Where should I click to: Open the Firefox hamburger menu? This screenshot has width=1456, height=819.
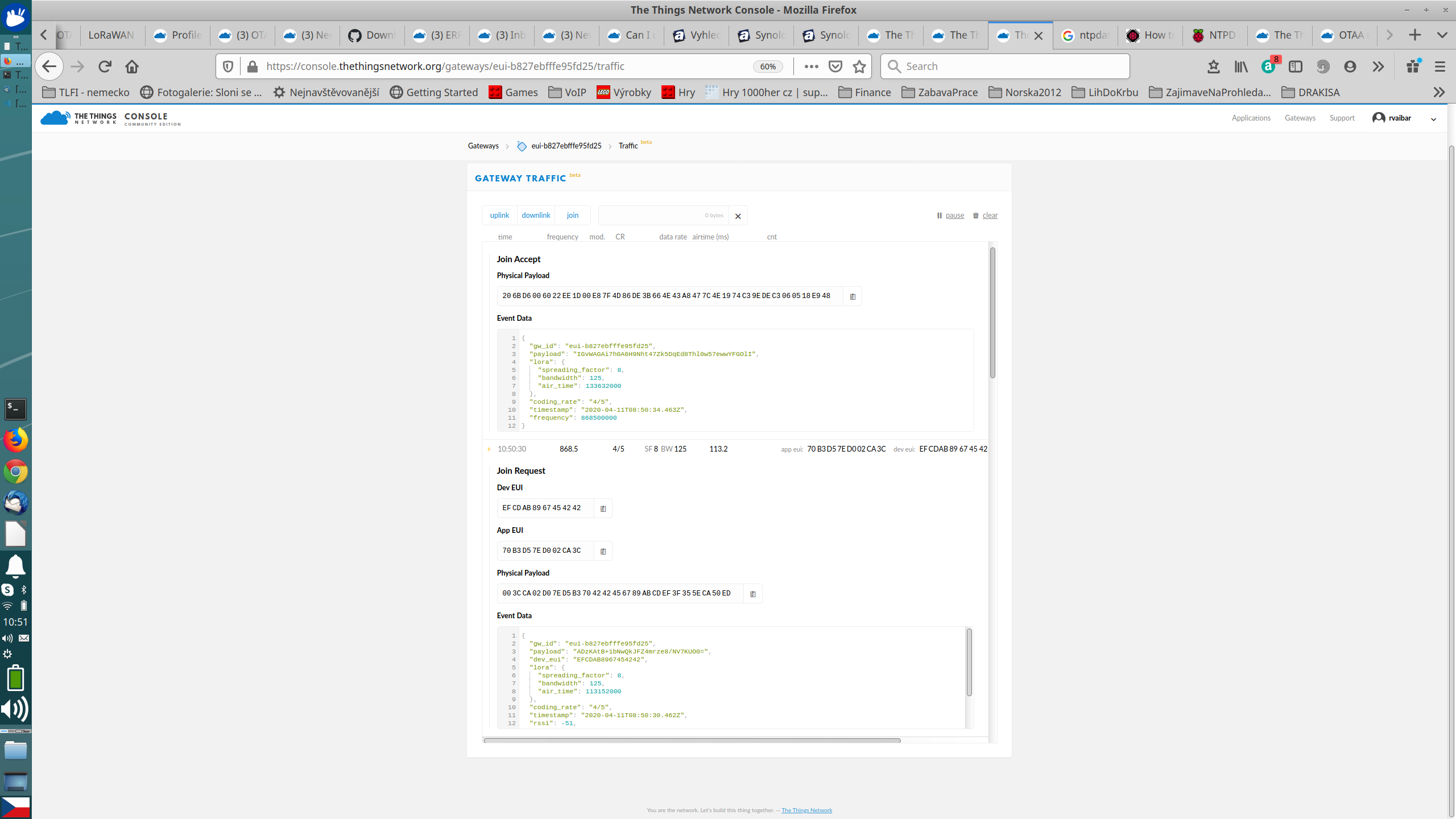point(1440,67)
